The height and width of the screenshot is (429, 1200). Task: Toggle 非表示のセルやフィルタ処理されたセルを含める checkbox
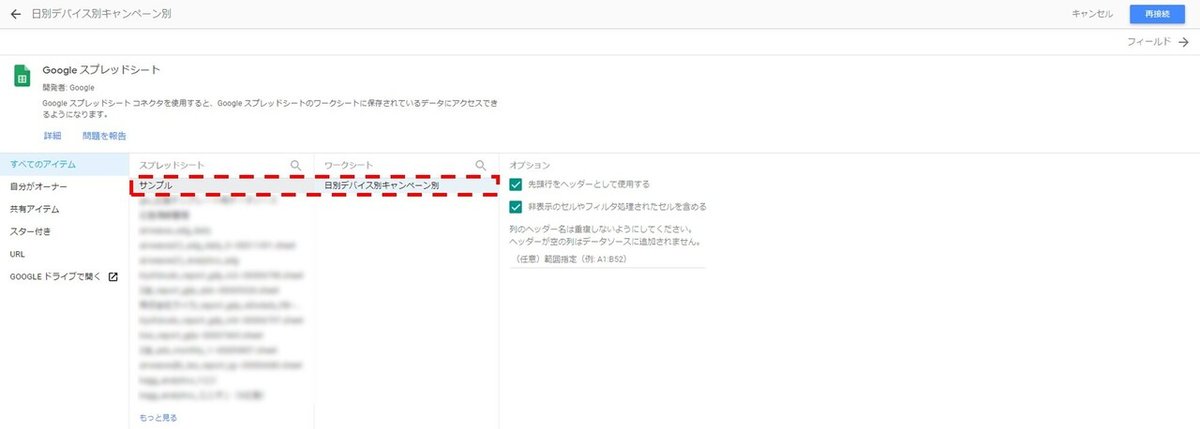[516, 207]
